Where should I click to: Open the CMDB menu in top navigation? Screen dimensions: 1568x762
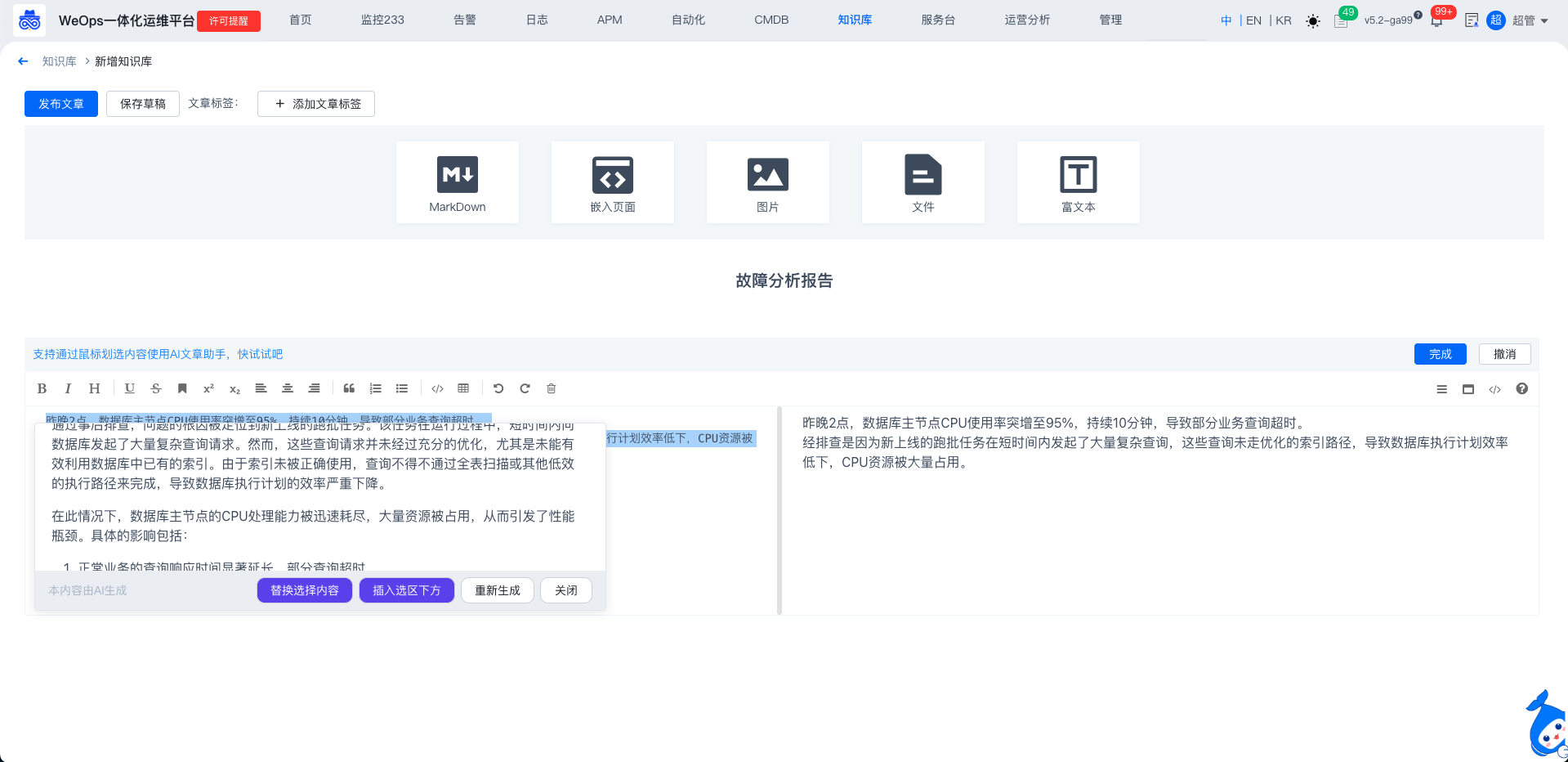pyautogui.click(x=771, y=20)
